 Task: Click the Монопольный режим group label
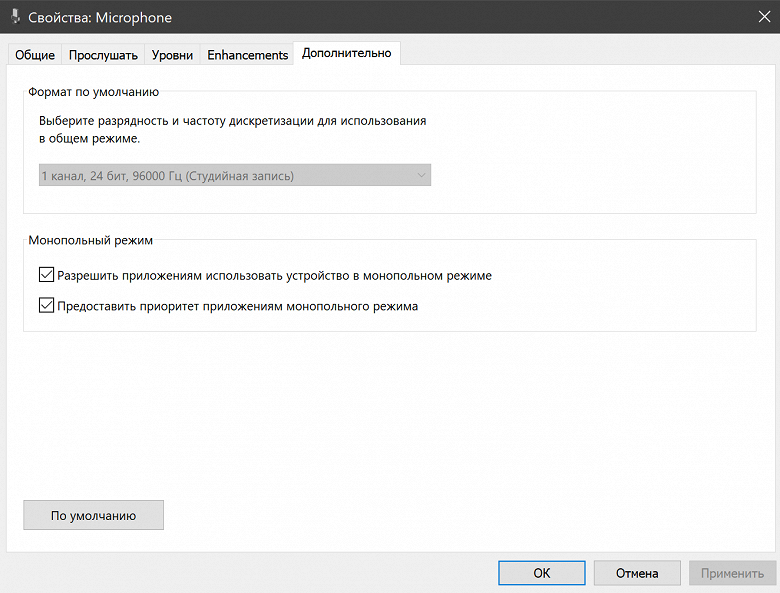pos(92,240)
